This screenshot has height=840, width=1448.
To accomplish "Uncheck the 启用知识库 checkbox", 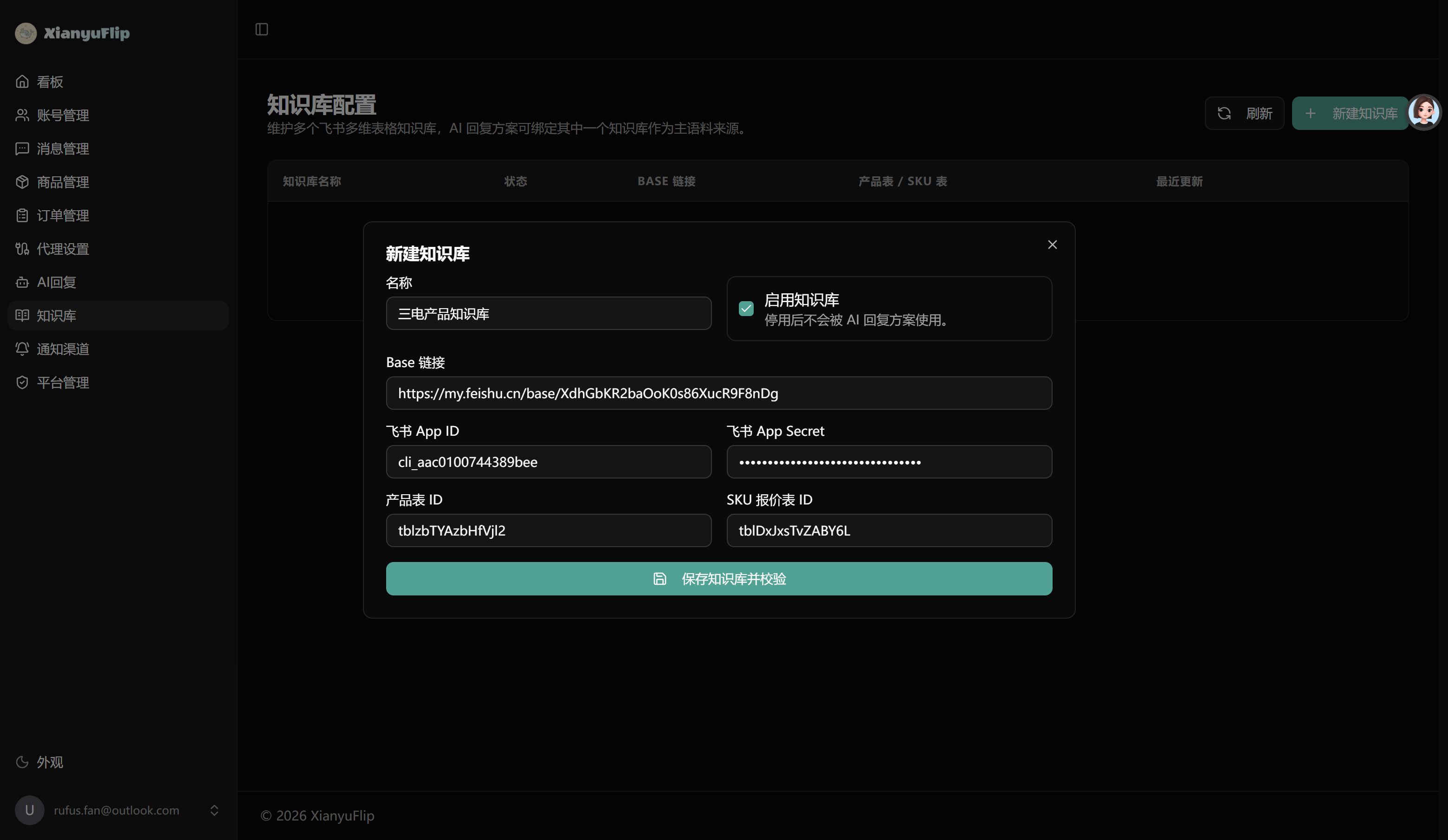I will point(746,309).
